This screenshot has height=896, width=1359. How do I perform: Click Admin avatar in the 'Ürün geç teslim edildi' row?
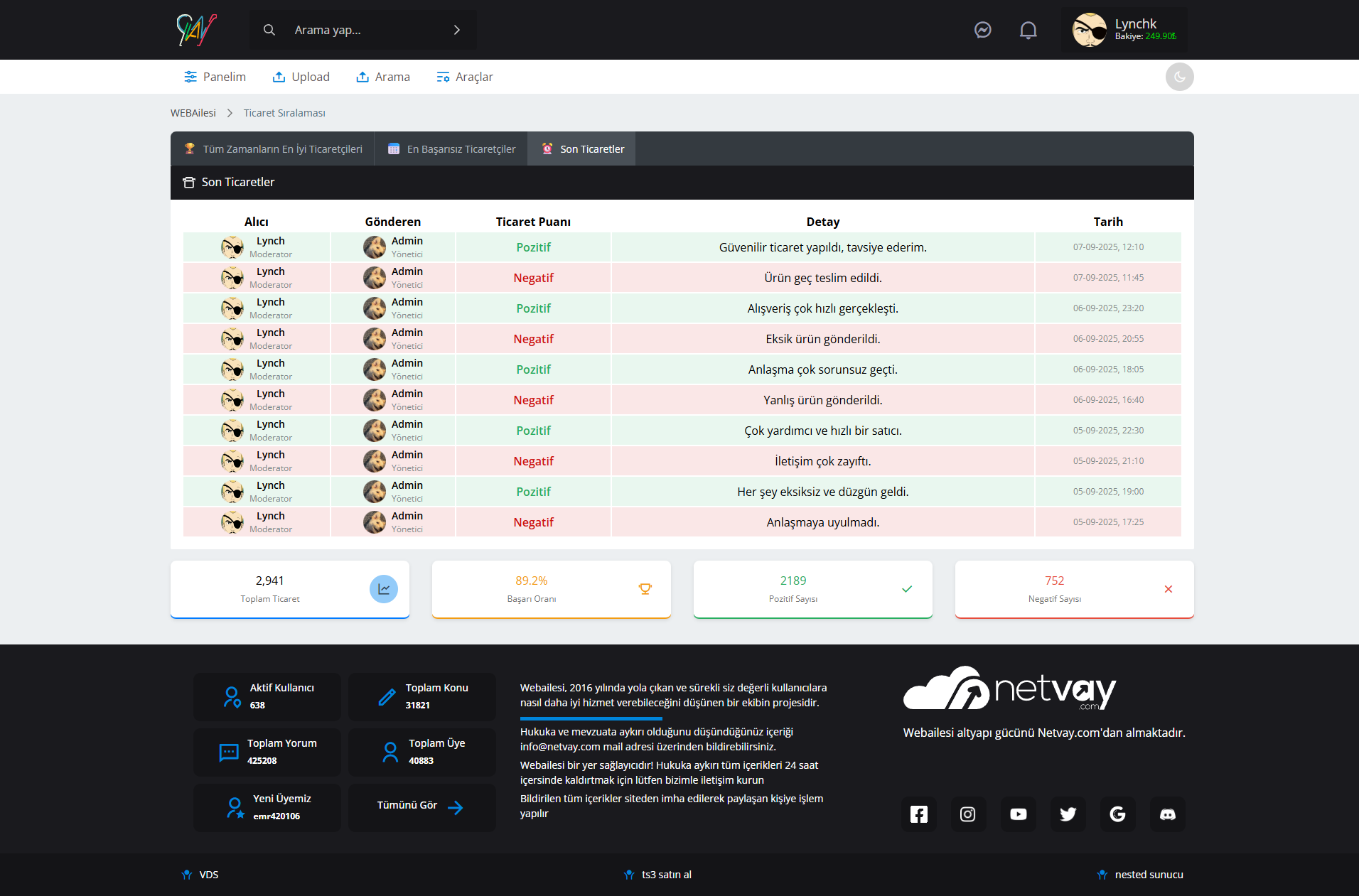point(375,278)
